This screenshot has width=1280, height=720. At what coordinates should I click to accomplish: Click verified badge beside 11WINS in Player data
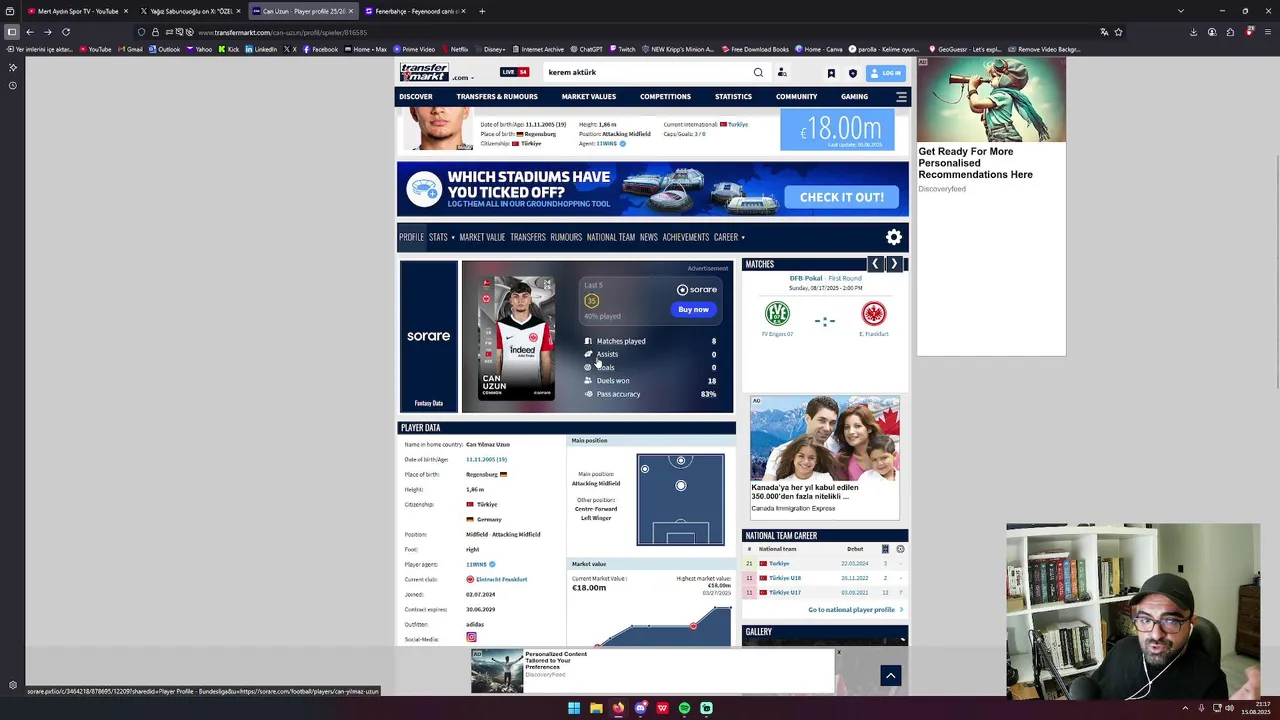(x=492, y=564)
